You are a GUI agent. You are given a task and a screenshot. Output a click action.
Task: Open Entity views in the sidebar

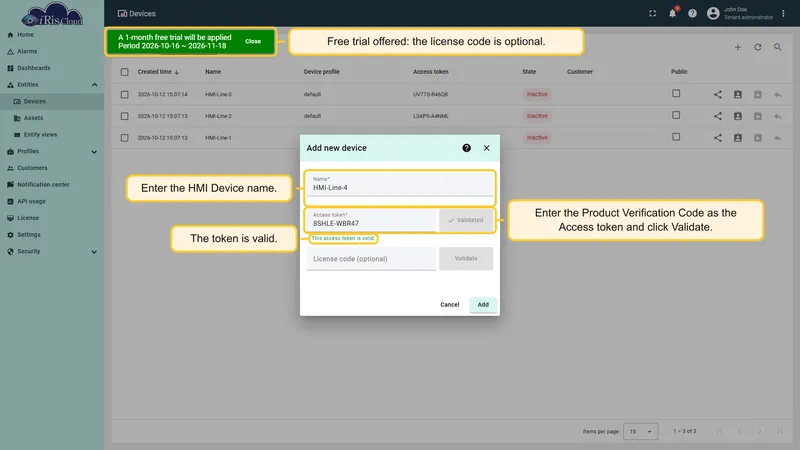[x=52, y=135]
